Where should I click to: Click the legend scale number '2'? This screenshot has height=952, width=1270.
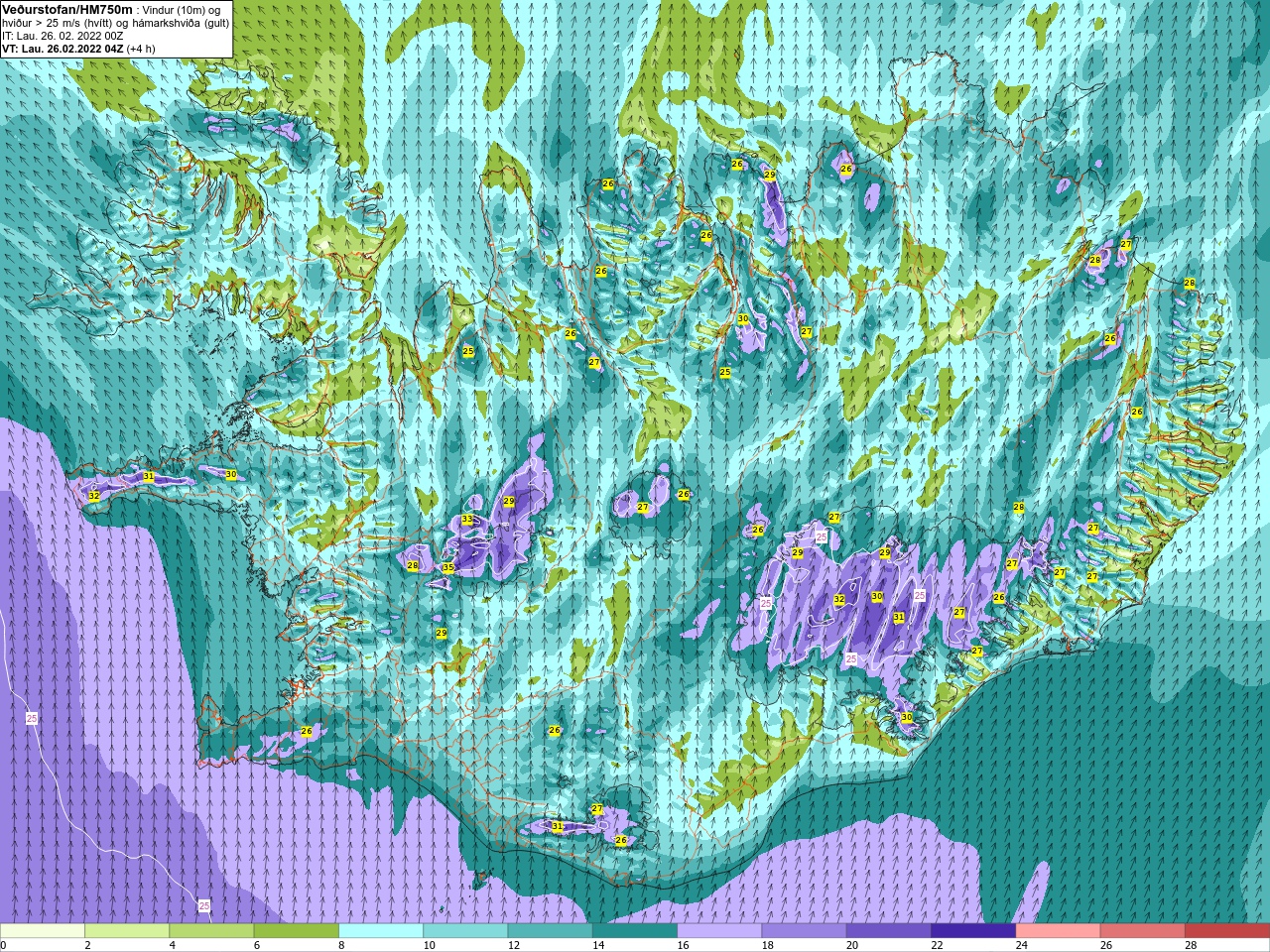click(x=87, y=945)
